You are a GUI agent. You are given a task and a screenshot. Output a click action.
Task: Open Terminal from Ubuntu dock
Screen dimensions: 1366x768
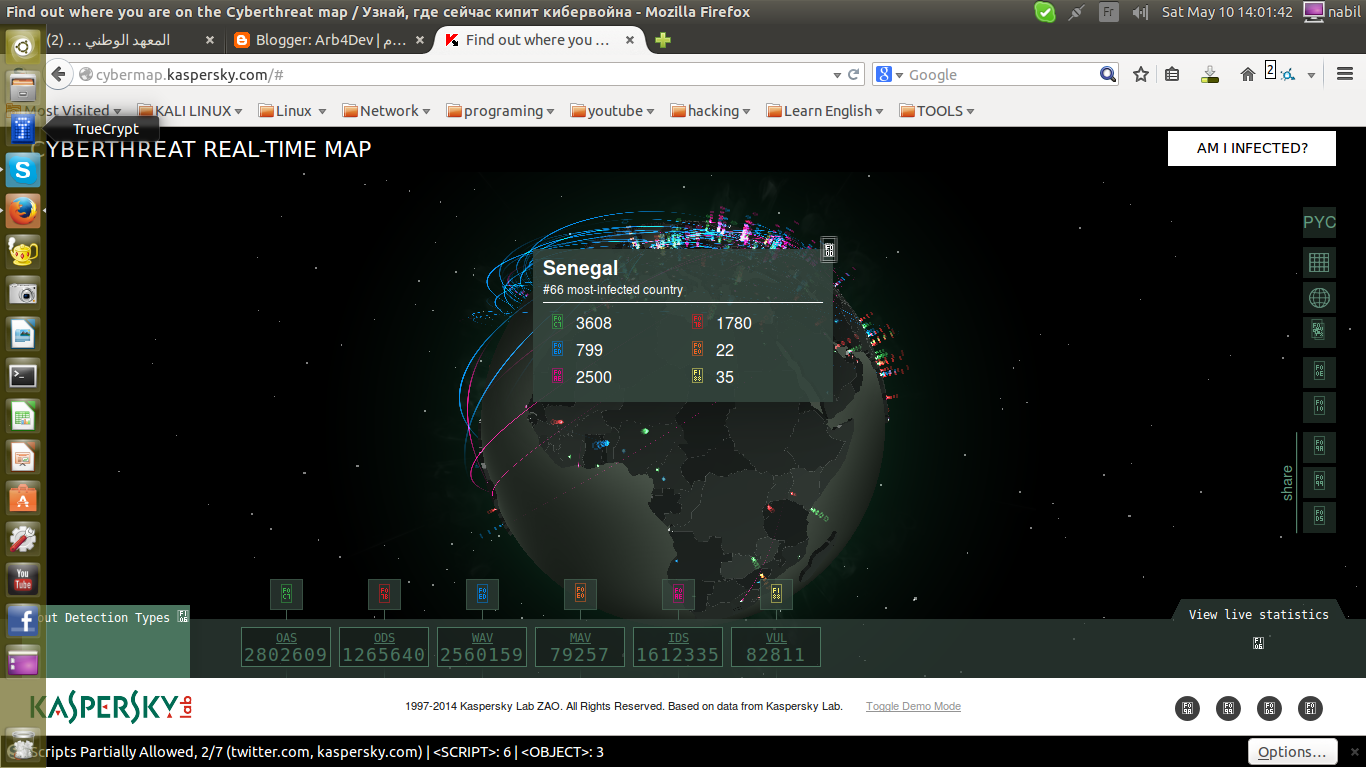pos(23,376)
